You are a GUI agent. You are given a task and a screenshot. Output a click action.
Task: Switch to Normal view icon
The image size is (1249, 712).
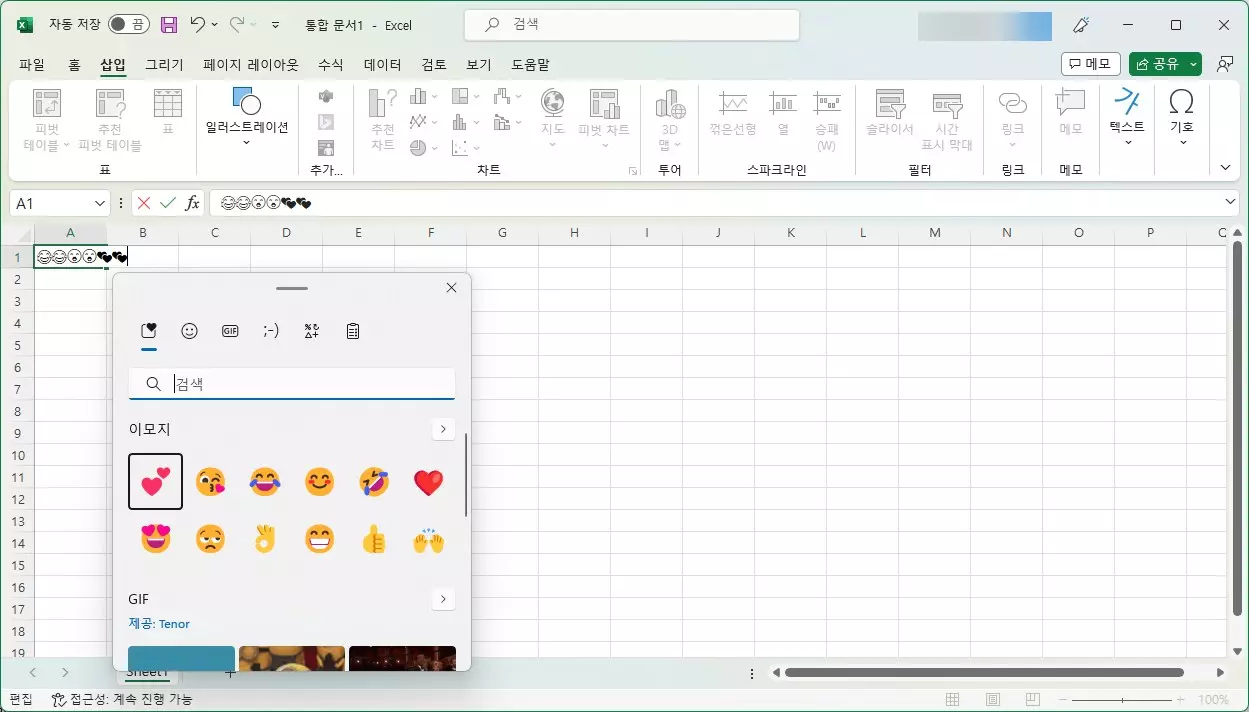point(953,700)
